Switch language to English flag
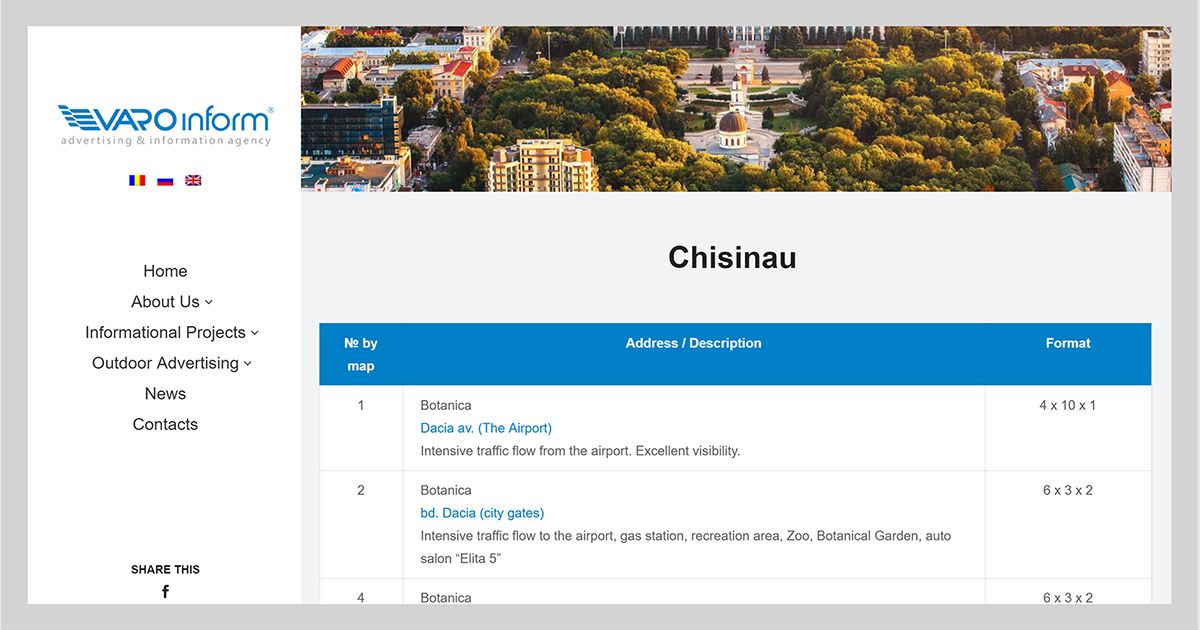1200x630 pixels. point(193,180)
